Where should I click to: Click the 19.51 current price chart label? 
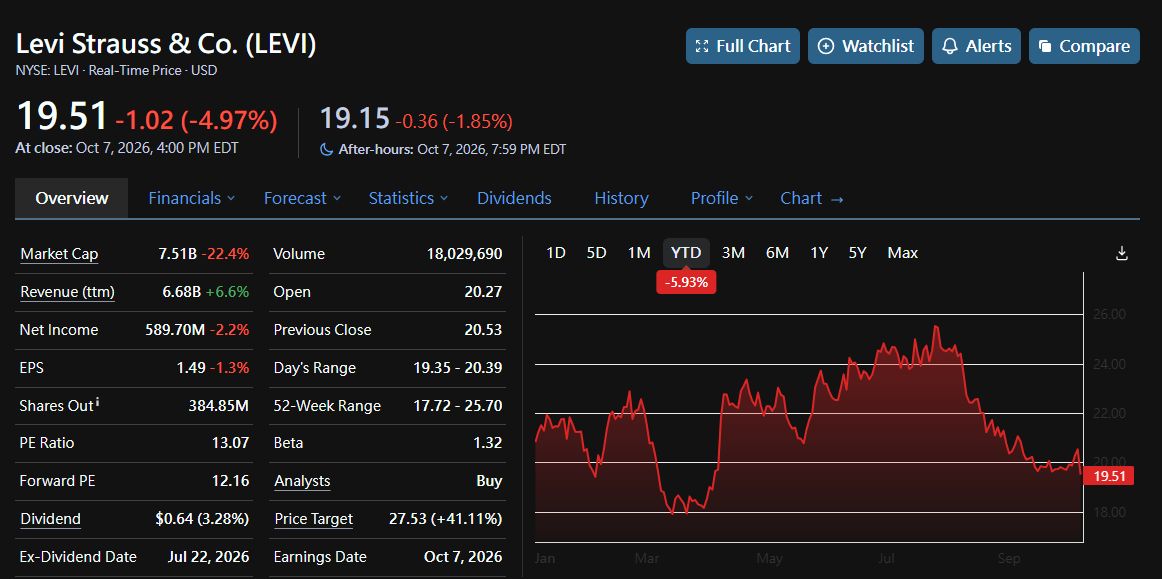(x=1109, y=476)
